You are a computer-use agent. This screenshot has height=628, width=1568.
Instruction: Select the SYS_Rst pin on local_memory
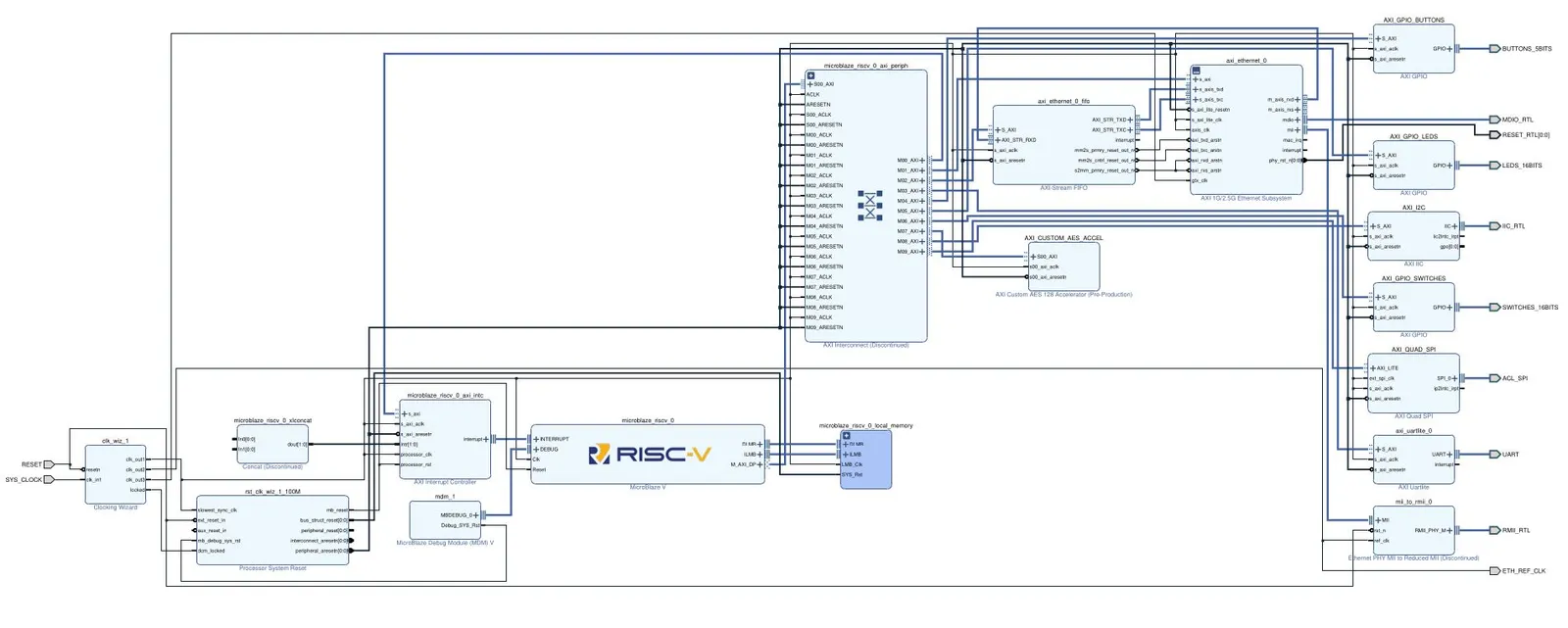tap(853, 475)
